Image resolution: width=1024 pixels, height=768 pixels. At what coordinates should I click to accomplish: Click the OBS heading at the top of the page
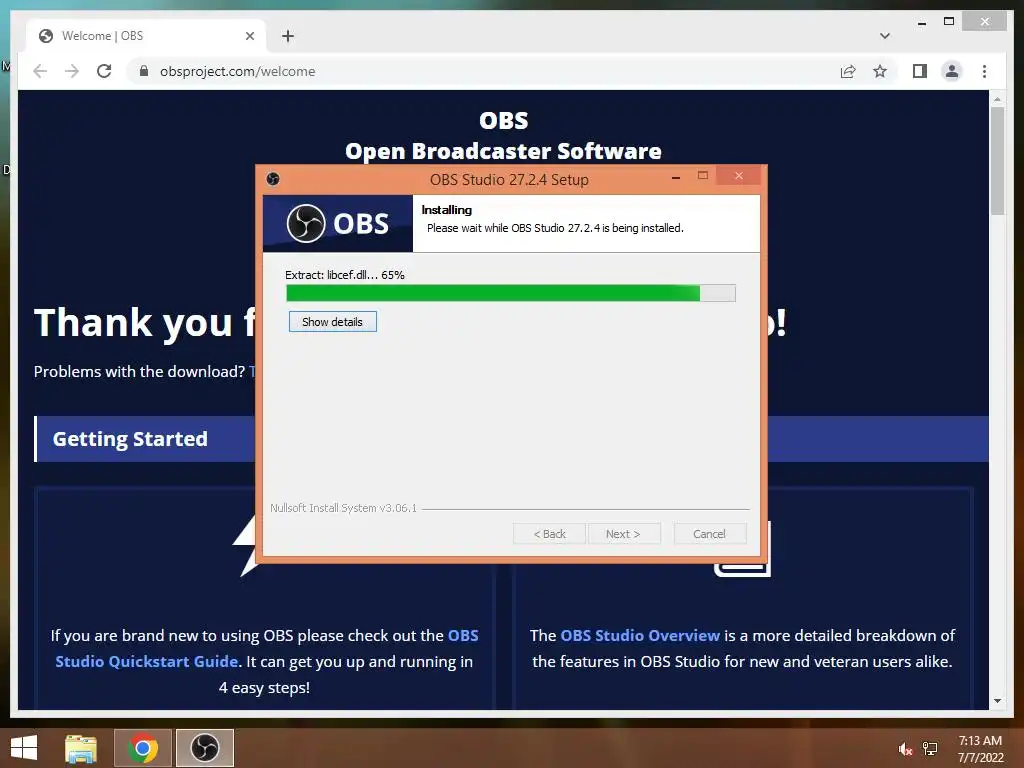504,120
